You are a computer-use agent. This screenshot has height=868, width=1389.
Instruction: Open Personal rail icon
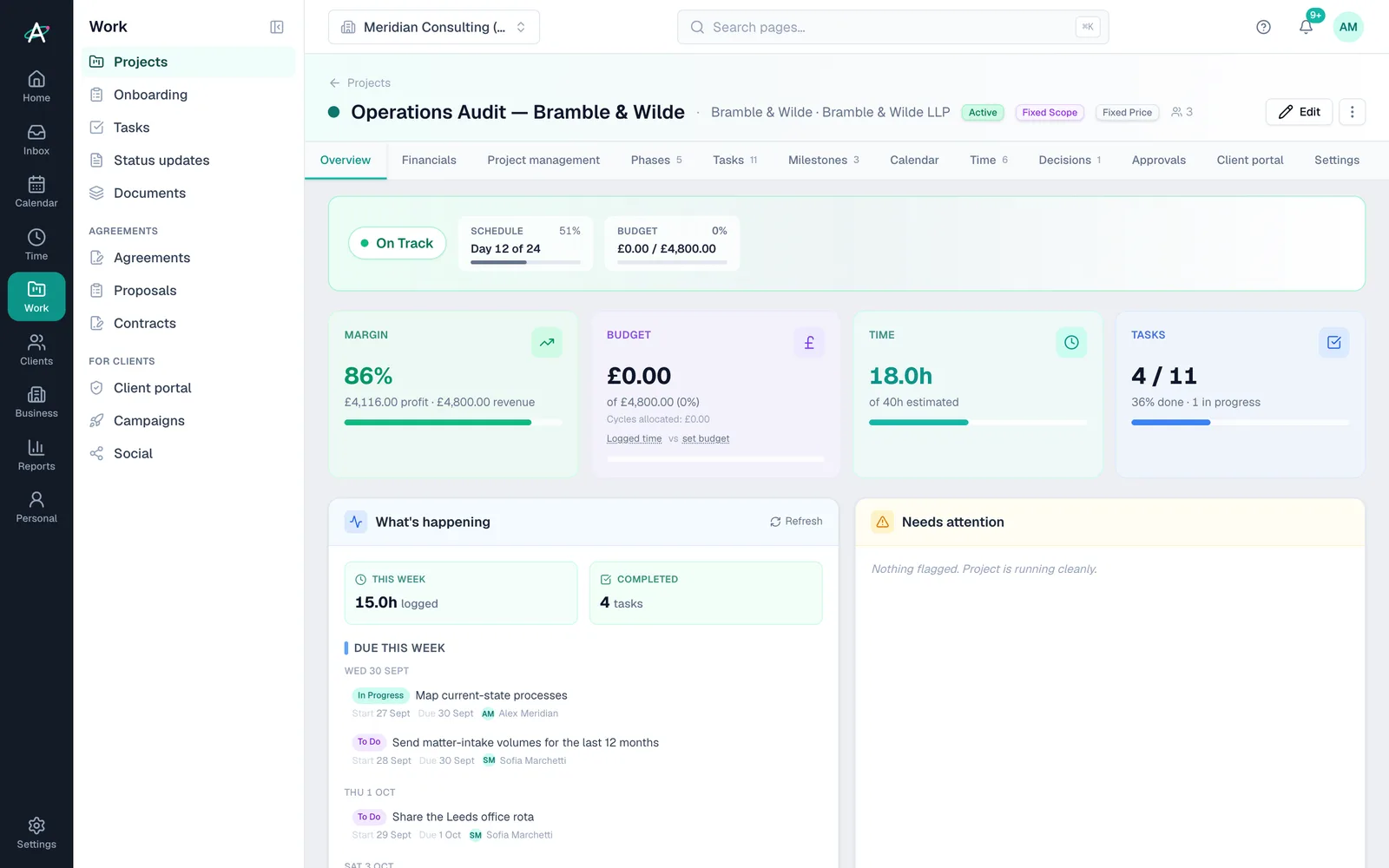(x=36, y=507)
